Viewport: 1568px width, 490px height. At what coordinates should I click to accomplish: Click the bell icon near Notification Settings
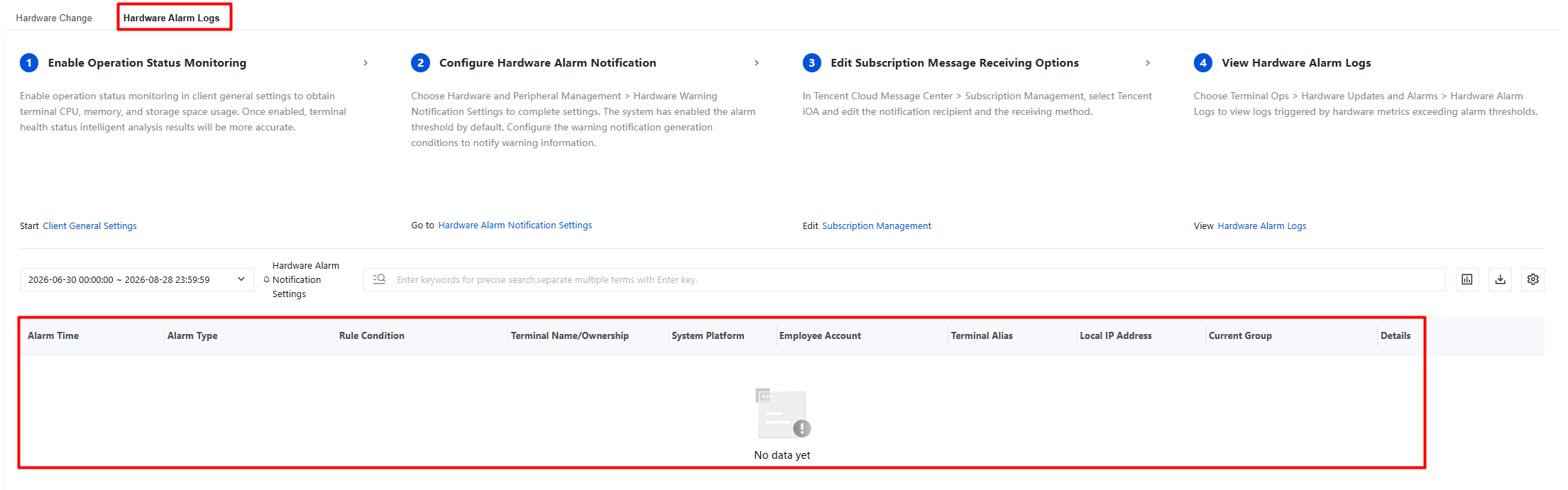(267, 279)
